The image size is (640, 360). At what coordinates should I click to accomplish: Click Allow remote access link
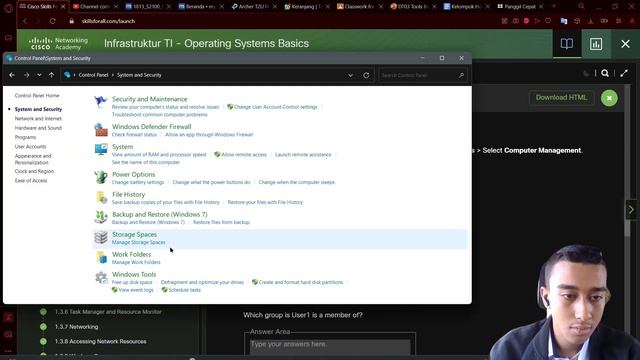point(244,155)
